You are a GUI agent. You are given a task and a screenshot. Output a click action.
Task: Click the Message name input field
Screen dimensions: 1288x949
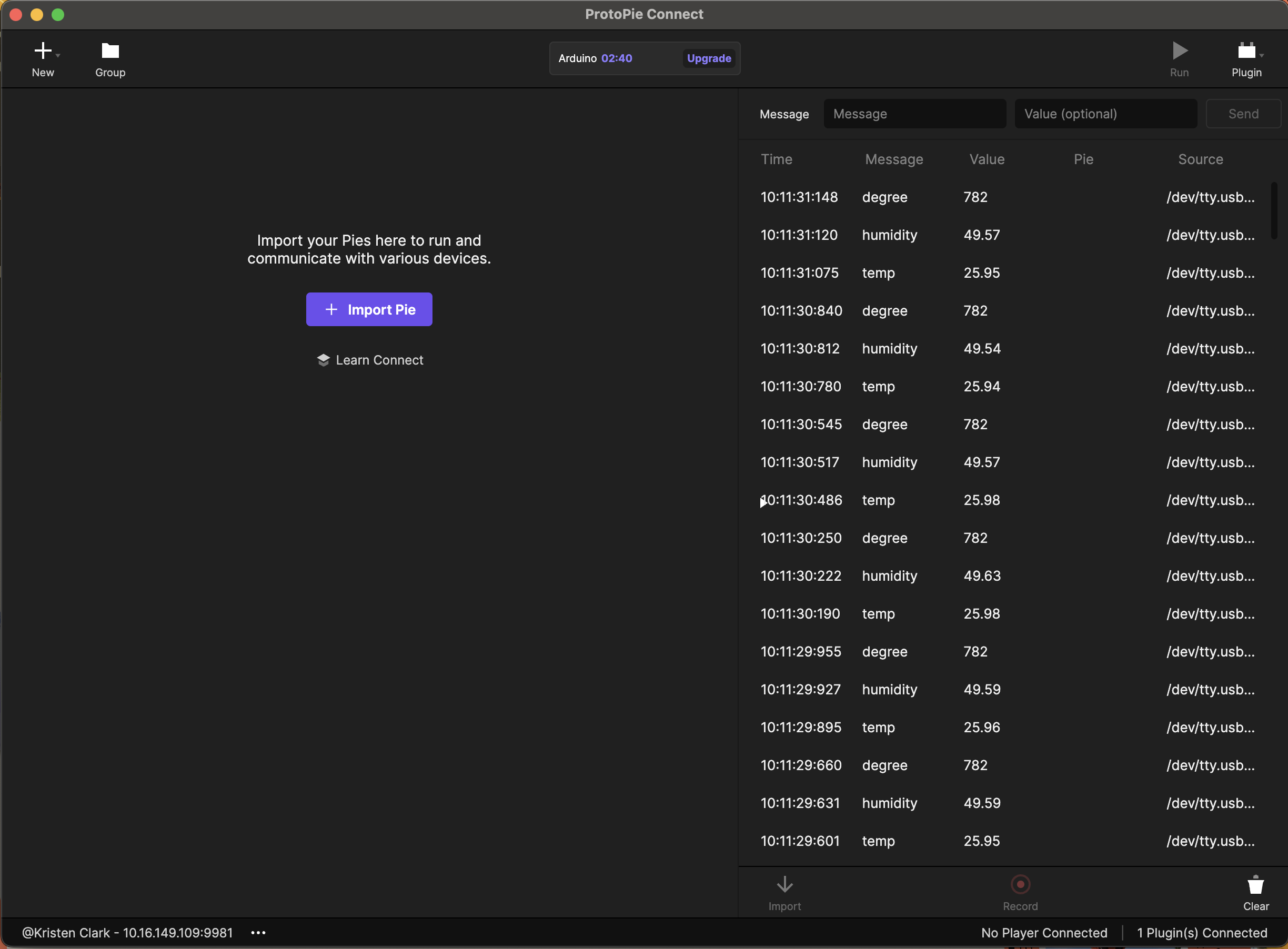pos(914,114)
